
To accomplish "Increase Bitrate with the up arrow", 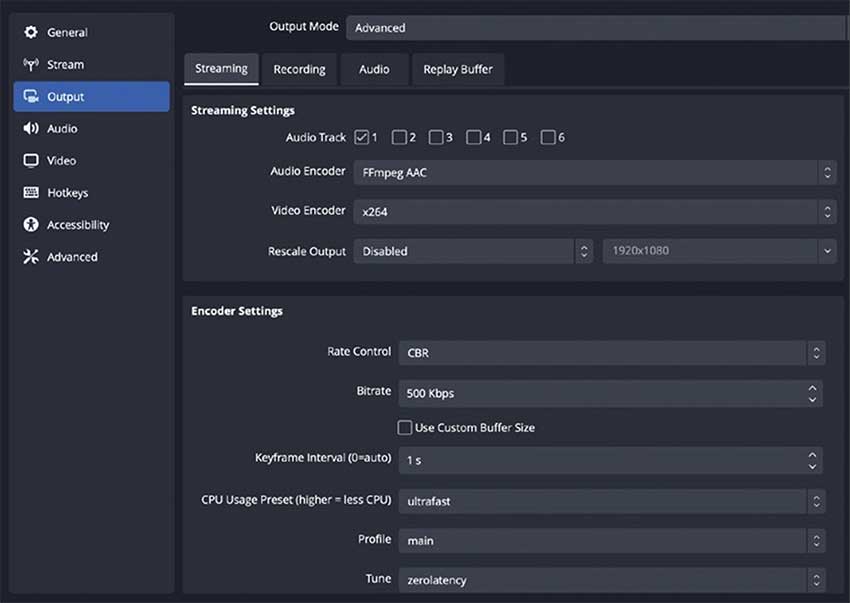I will (x=813, y=388).
